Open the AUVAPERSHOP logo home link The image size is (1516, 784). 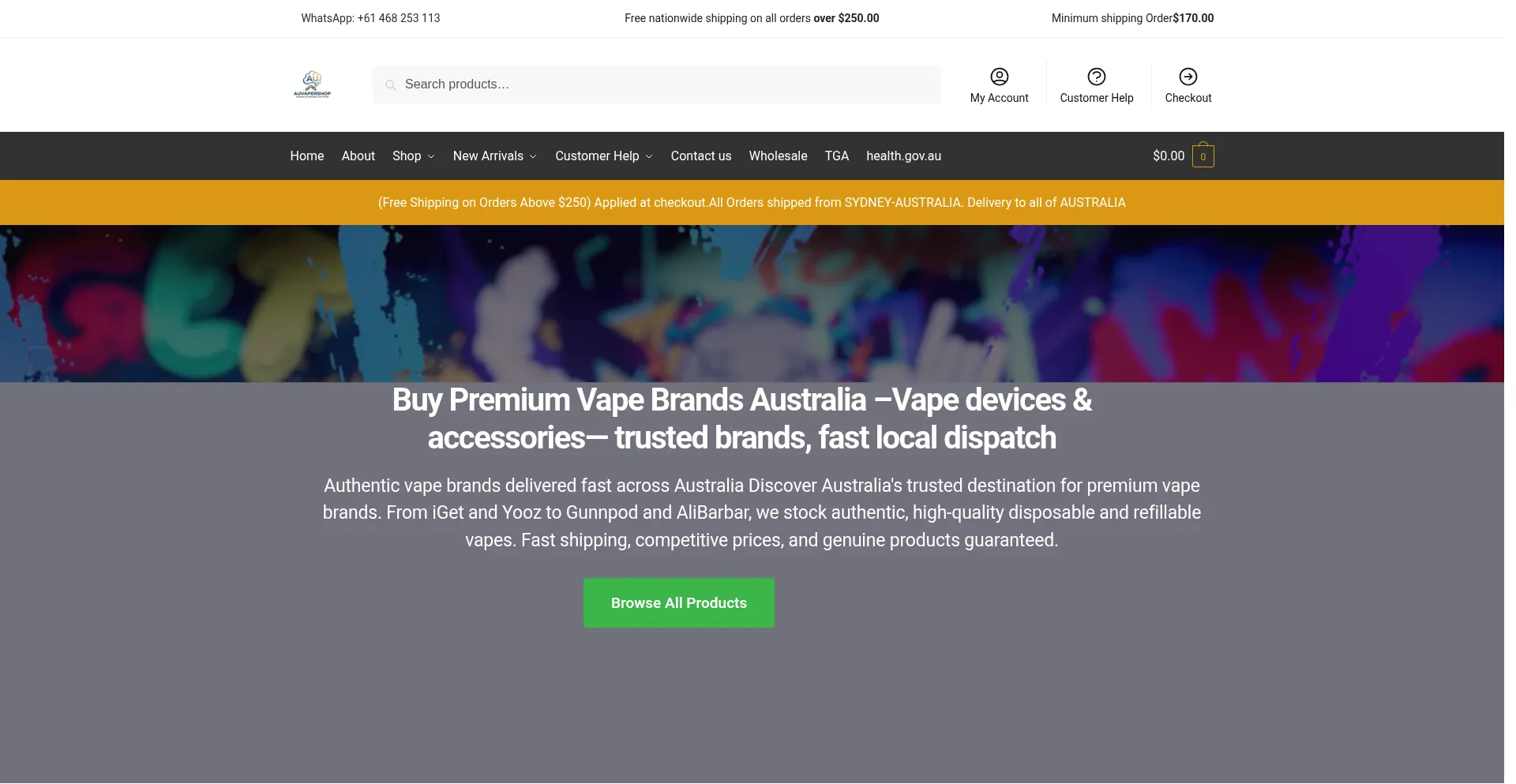click(313, 84)
